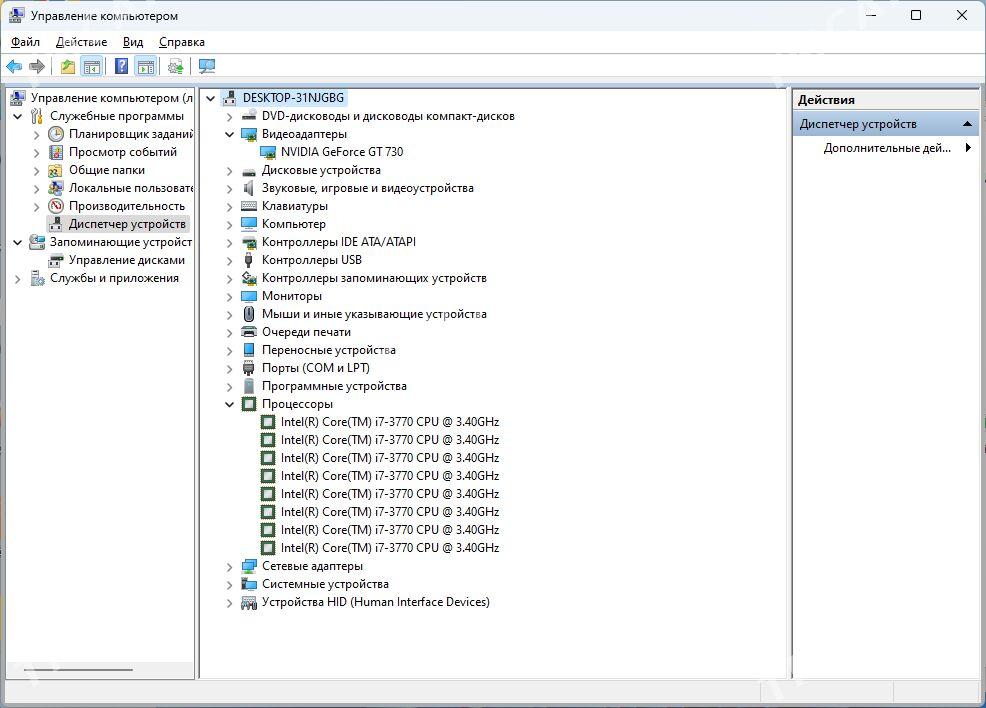Click the Update driver toolbar icon
986x708 pixels.
click(175, 66)
